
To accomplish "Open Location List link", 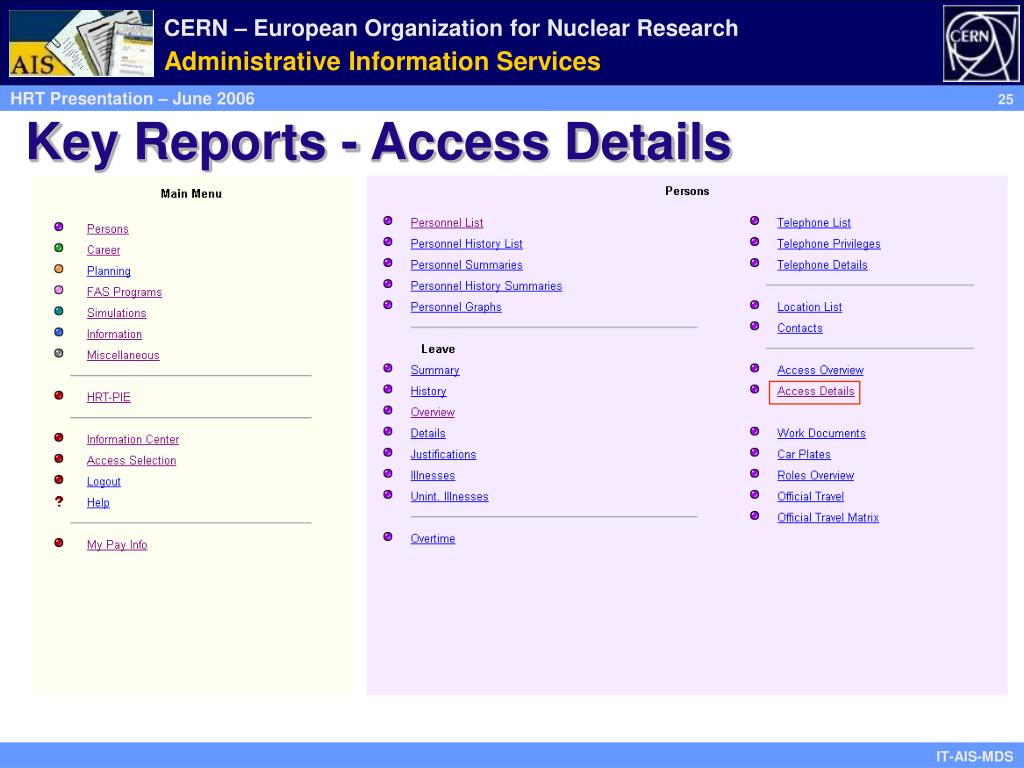I will tap(810, 307).
